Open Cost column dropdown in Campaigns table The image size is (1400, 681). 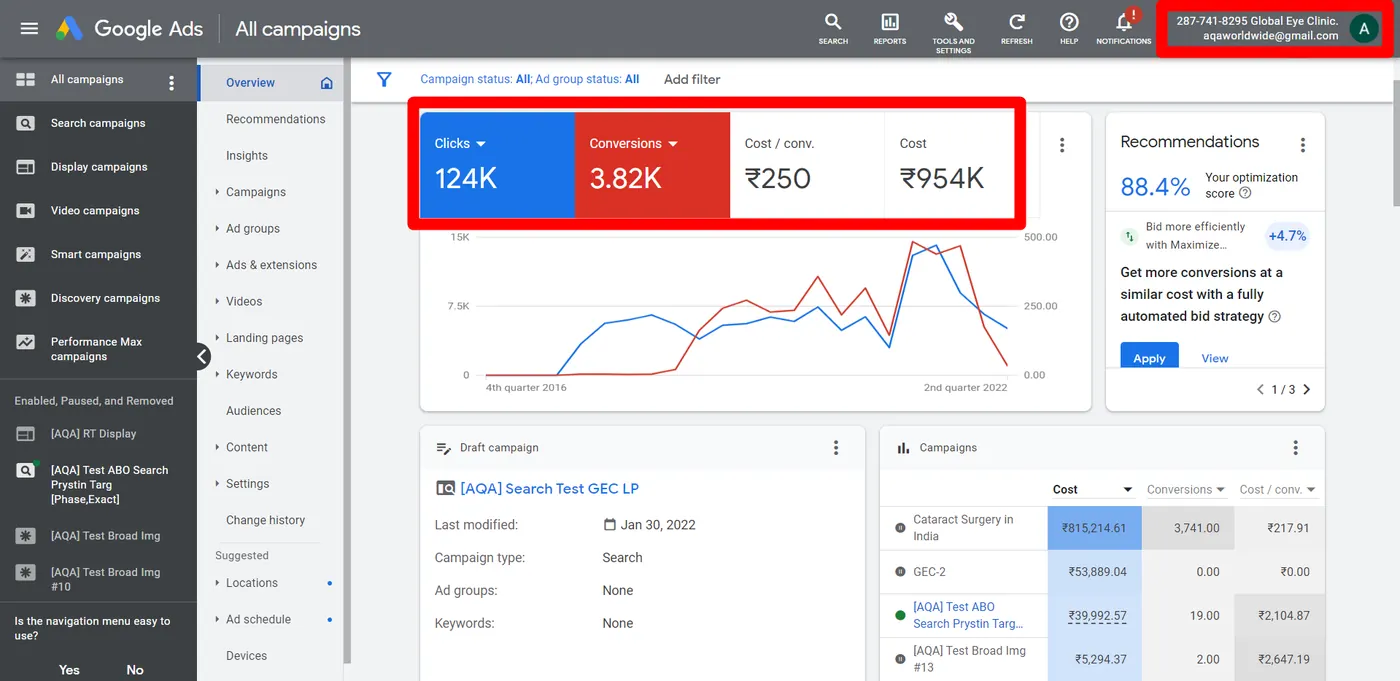tap(1094, 489)
